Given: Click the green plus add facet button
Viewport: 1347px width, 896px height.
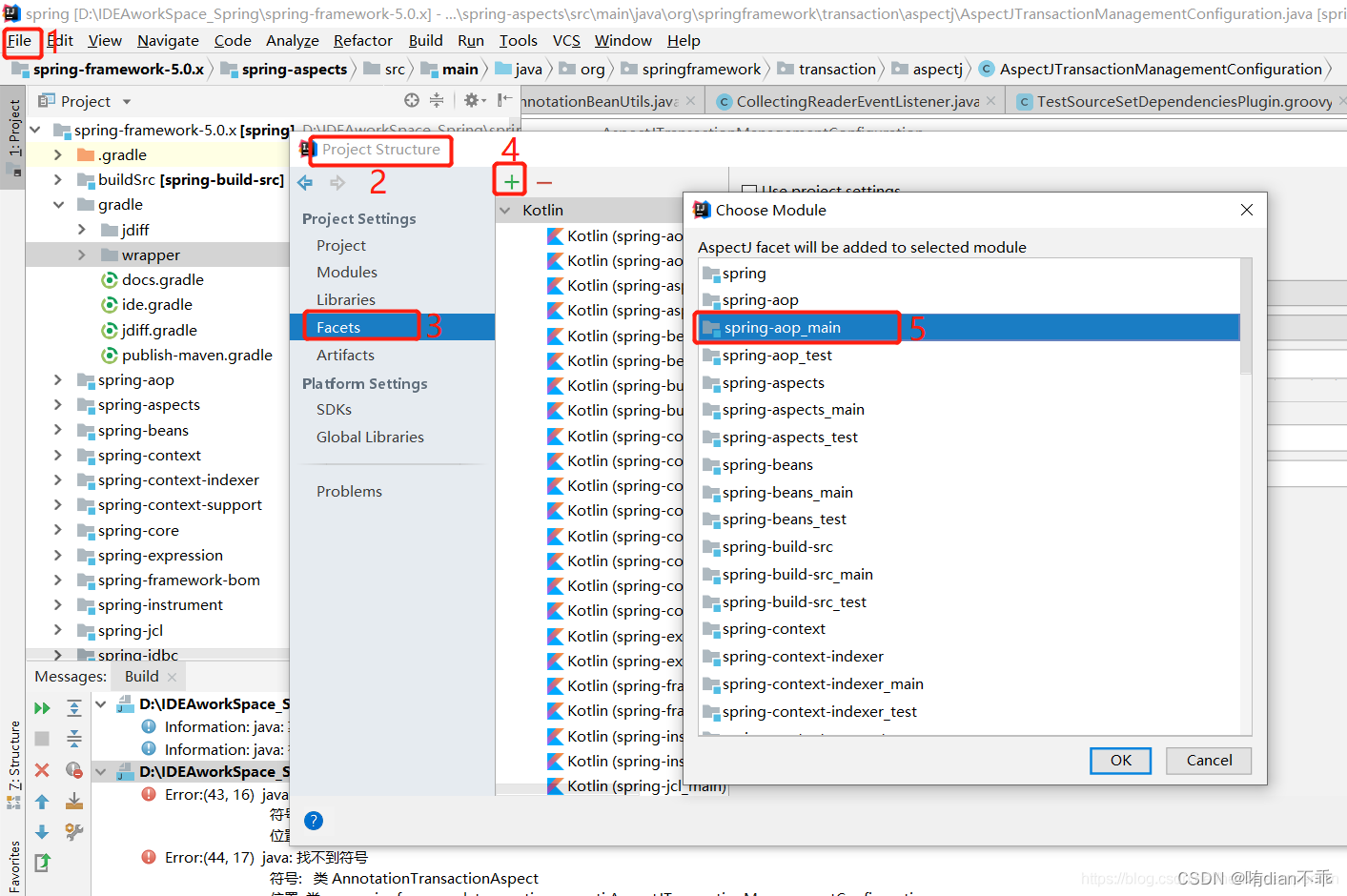Looking at the screenshot, I should (x=512, y=181).
